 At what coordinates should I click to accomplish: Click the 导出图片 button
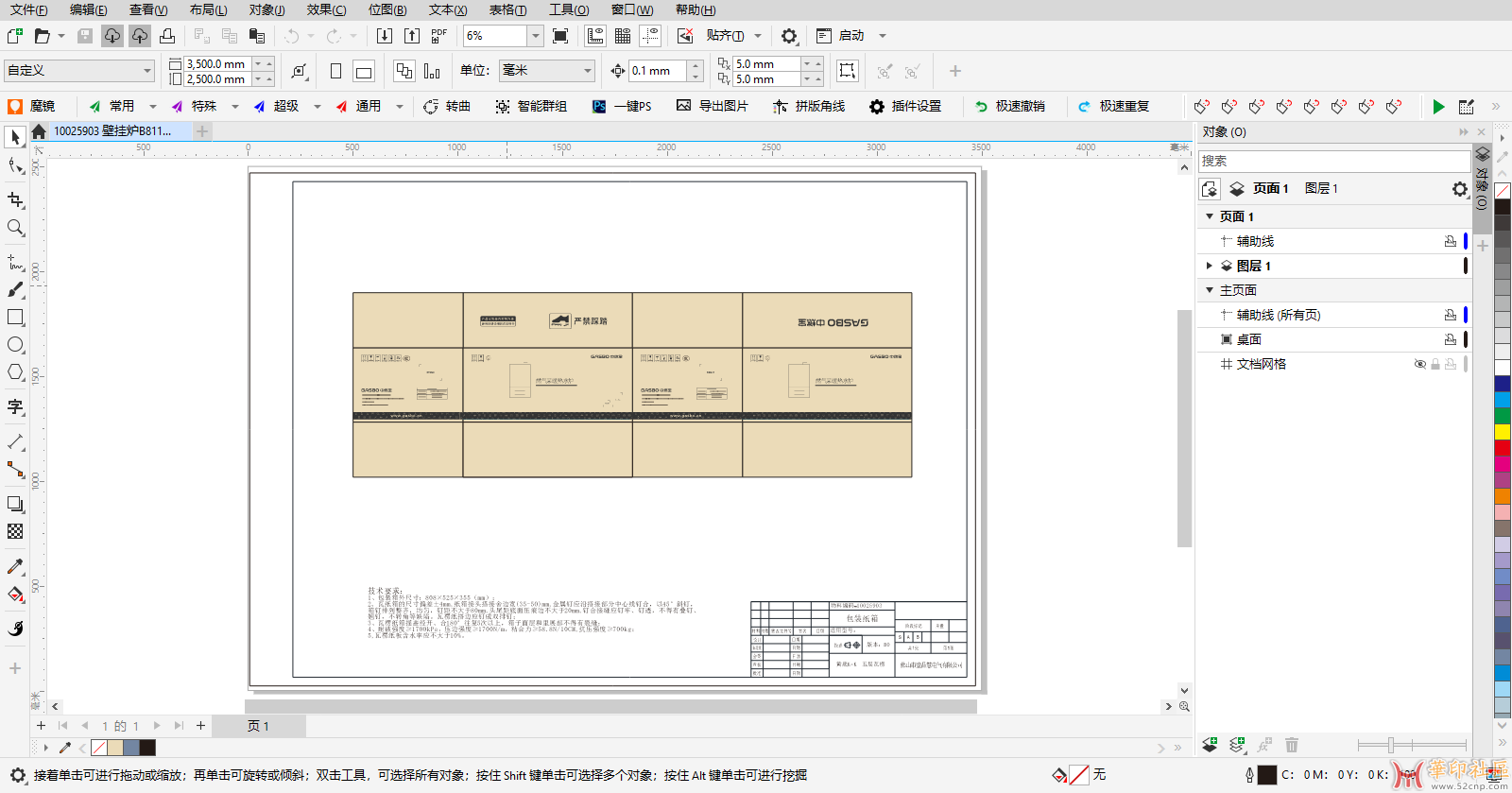pos(713,106)
